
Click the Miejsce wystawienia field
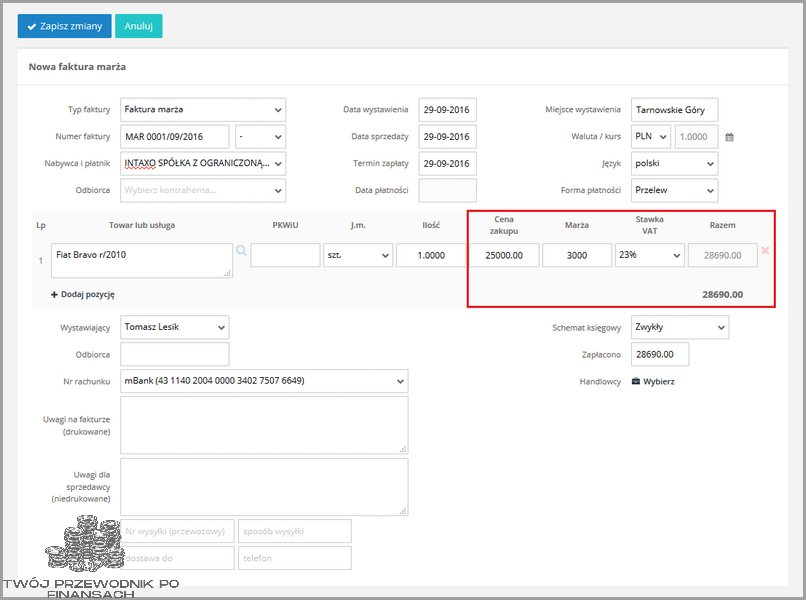pos(674,110)
